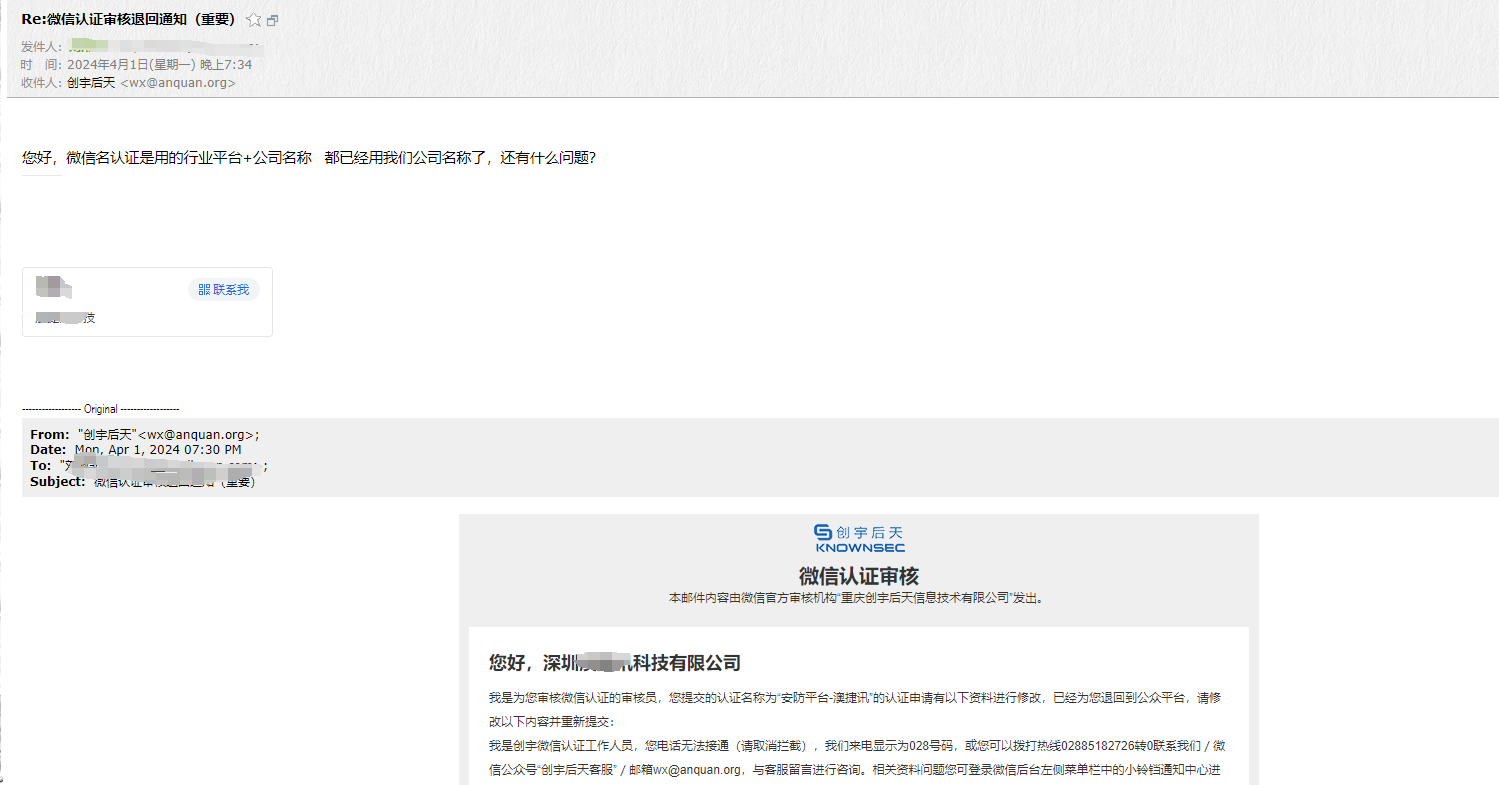Click the Knownsec 创宇后天 logo
The height and width of the screenshot is (785, 1499).
click(859, 538)
